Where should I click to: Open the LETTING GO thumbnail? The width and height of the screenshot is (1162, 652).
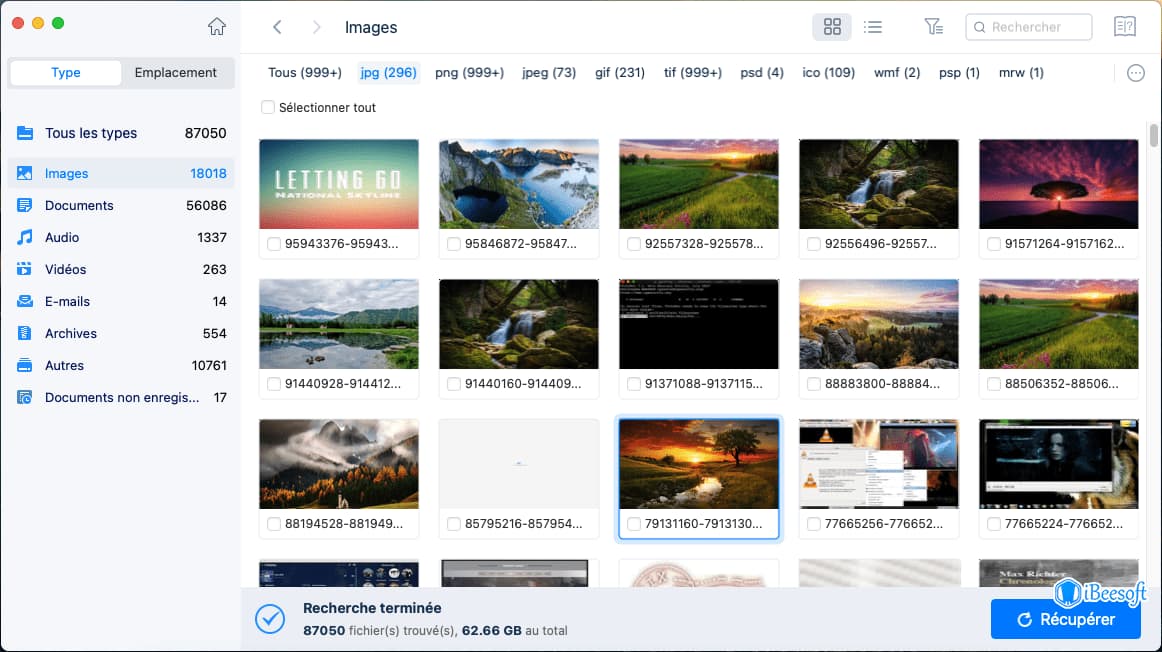(x=339, y=184)
